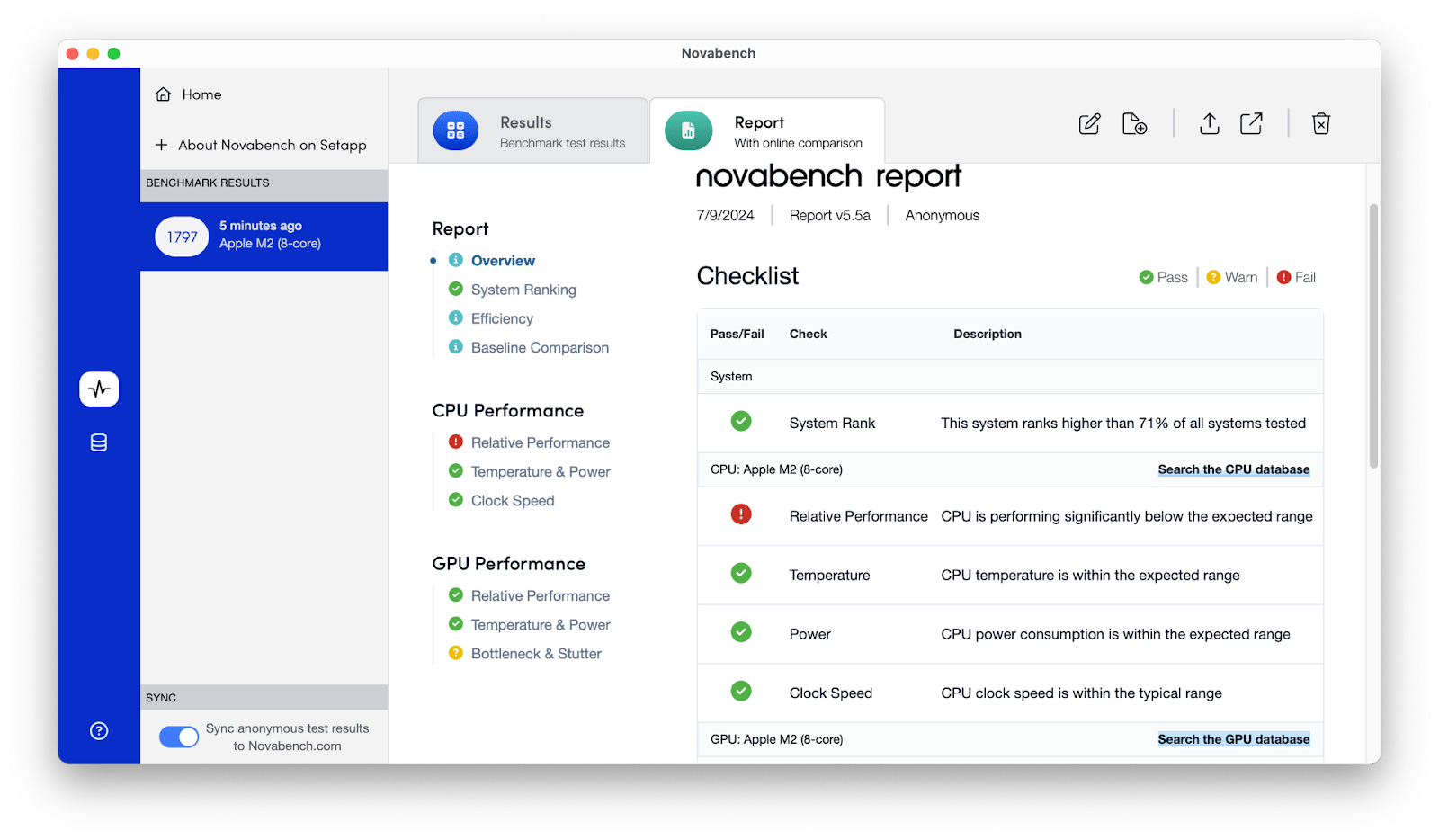Click 'GPU: Apple M2 (8-core)' row label
Viewport: 1439px width, 840px height.
776,739
